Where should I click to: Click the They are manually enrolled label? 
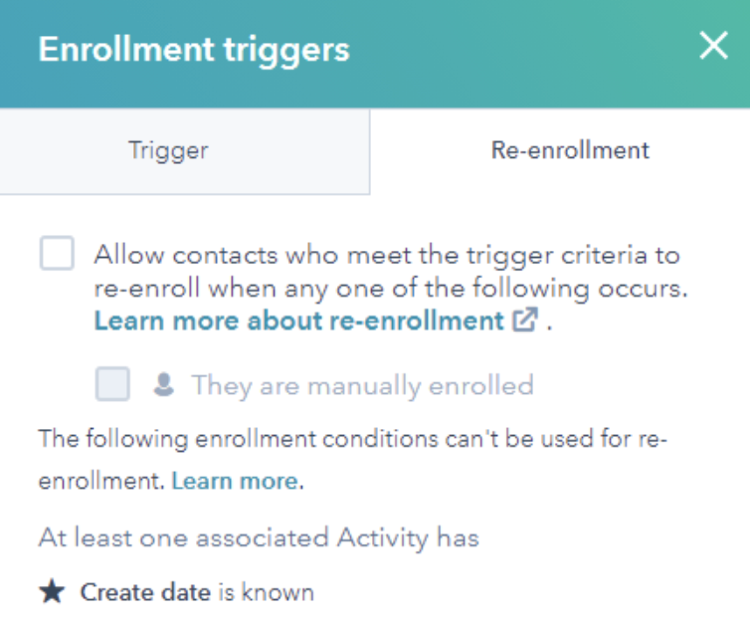pos(362,385)
